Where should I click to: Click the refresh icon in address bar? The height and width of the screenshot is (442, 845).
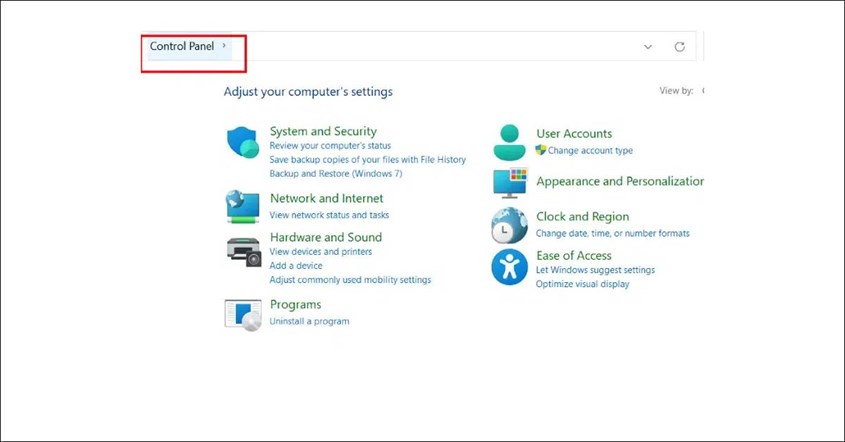tap(680, 47)
